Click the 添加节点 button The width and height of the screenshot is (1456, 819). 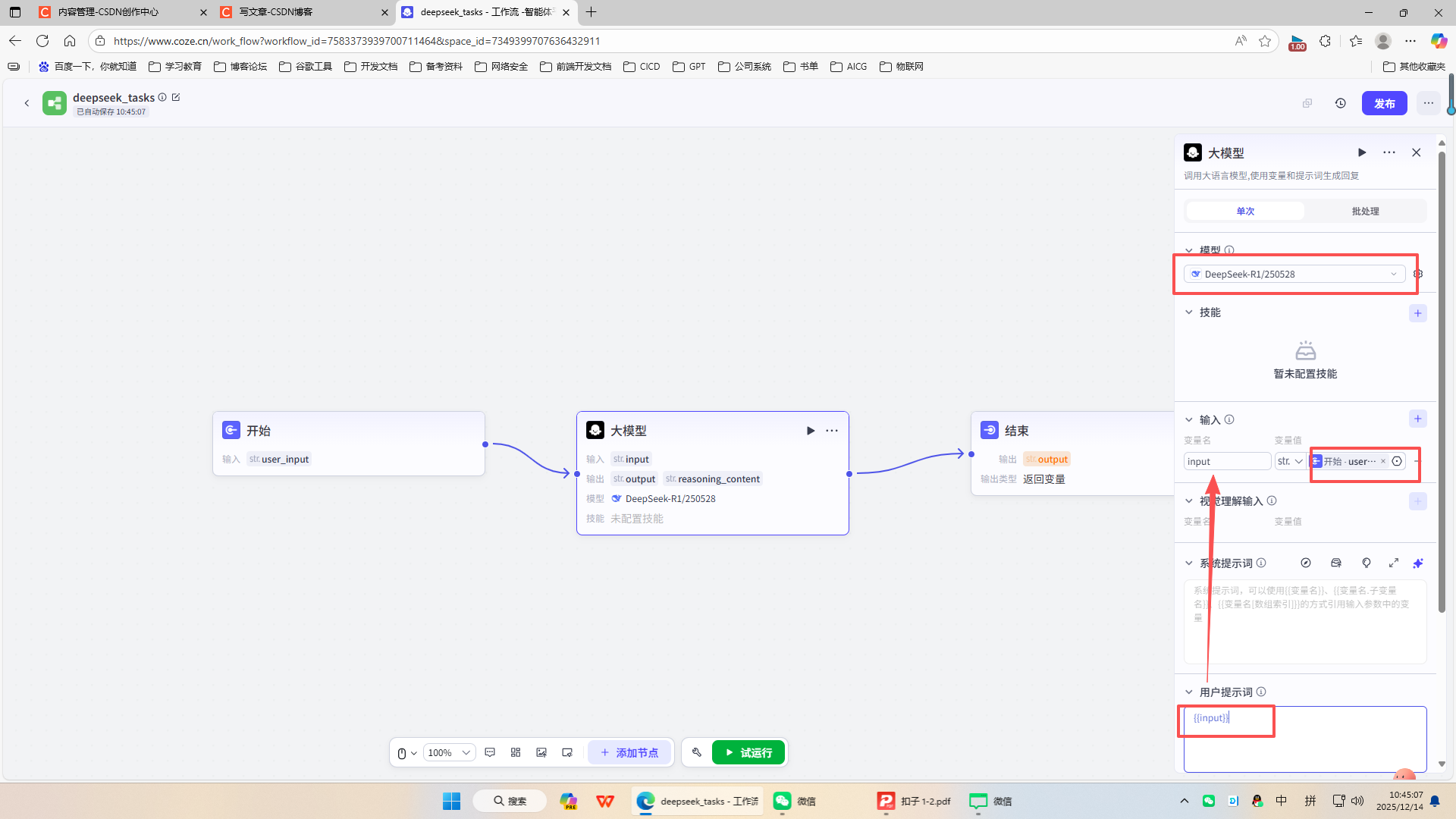(x=629, y=752)
